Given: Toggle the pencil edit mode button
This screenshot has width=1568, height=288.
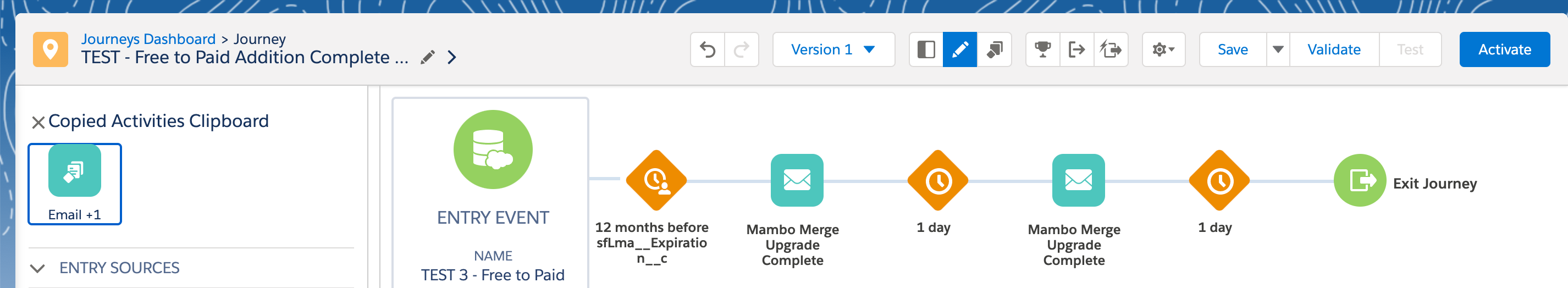Looking at the screenshot, I should (x=960, y=49).
